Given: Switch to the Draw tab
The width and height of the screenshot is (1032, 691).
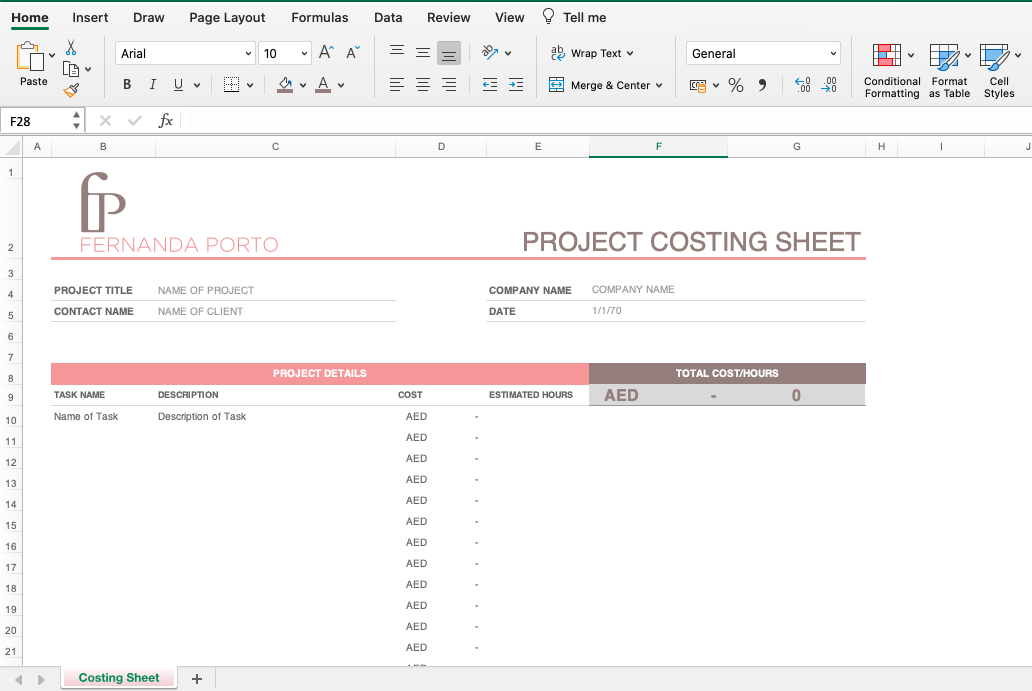Looking at the screenshot, I should pos(149,18).
